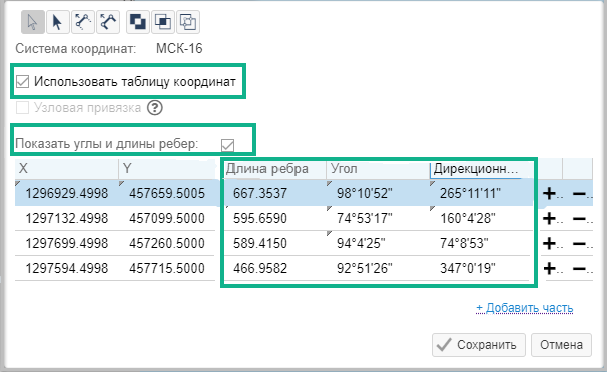Select angle cell 74°53'17"

(378, 218)
